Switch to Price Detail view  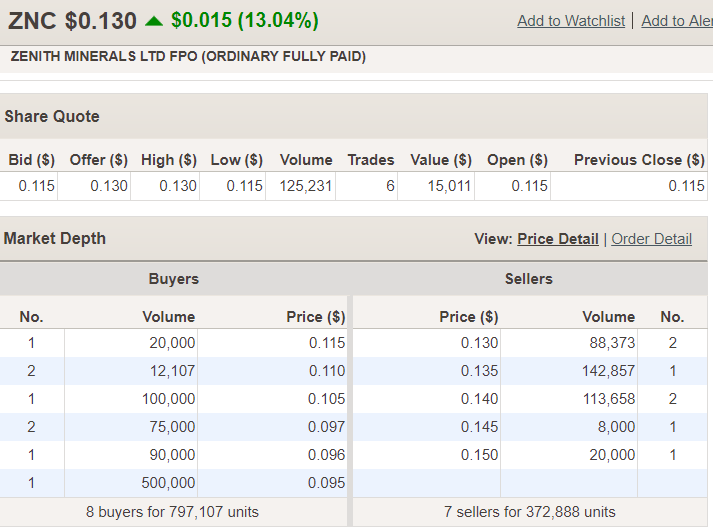coord(557,239)
